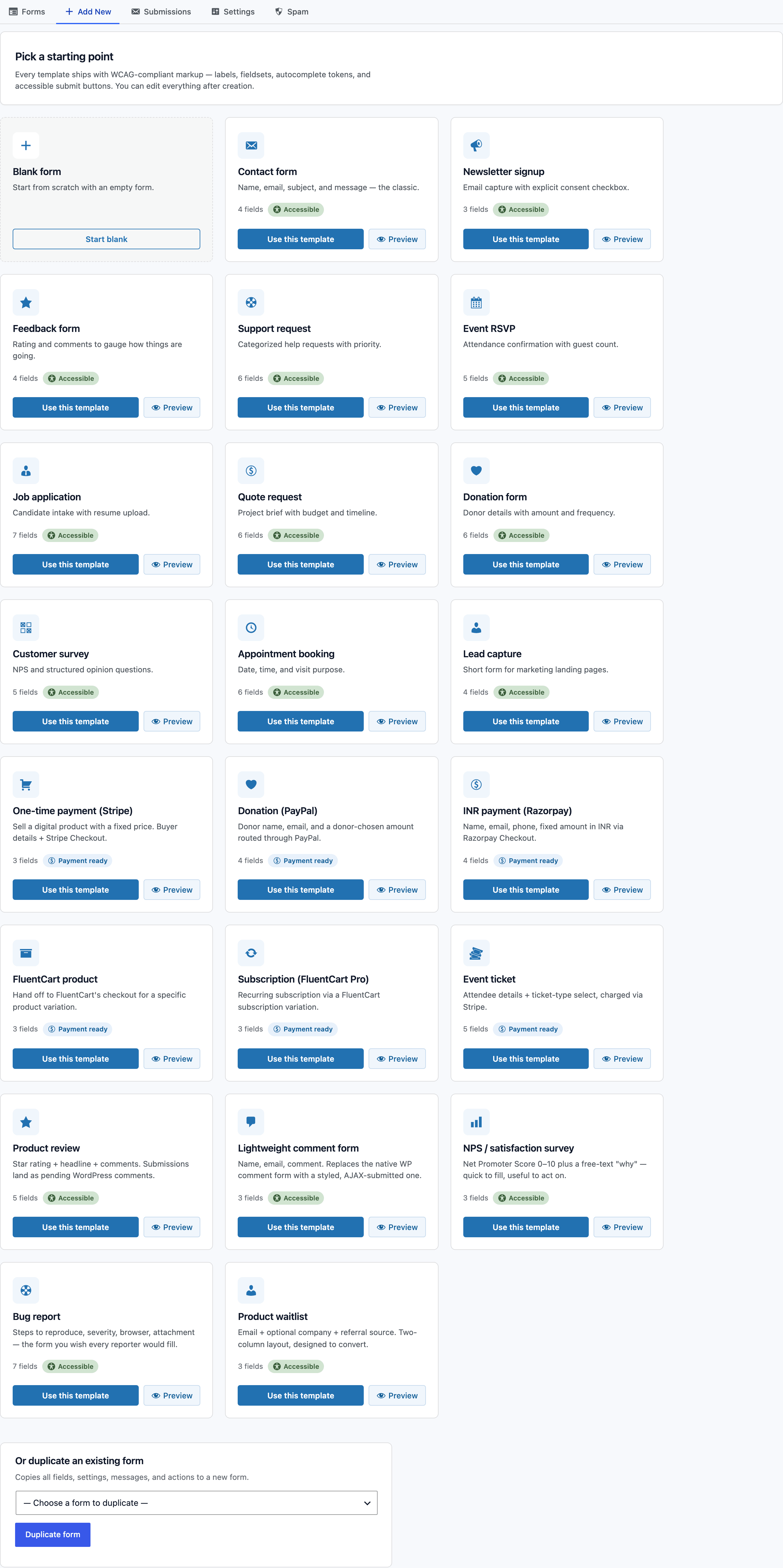This screenshot has height=1568, width=783.
Task: Click the bar chart icon on NPS survey card
Action: (476, 1122)
